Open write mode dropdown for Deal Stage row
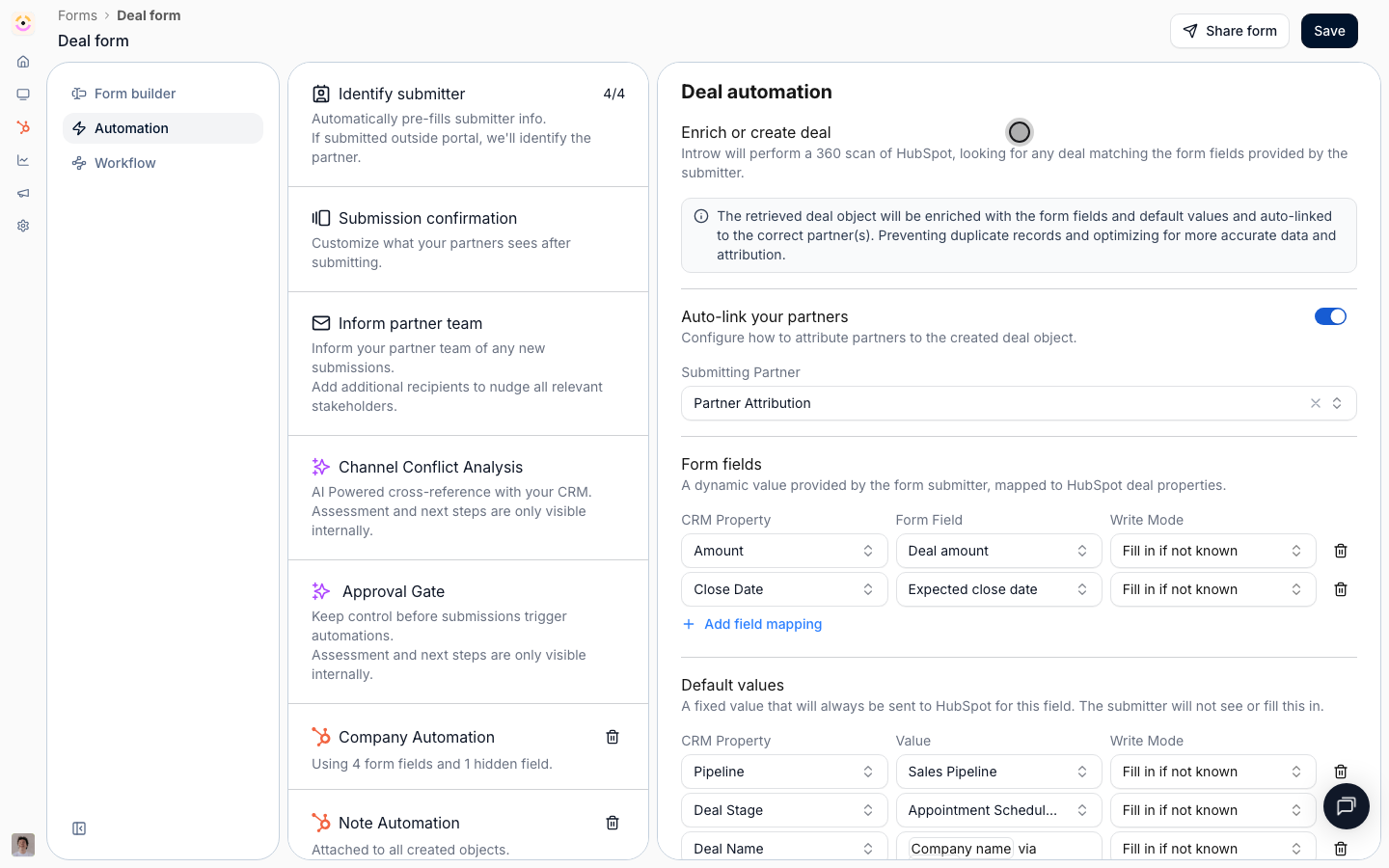1389x868 pixels. point(1212,810)
